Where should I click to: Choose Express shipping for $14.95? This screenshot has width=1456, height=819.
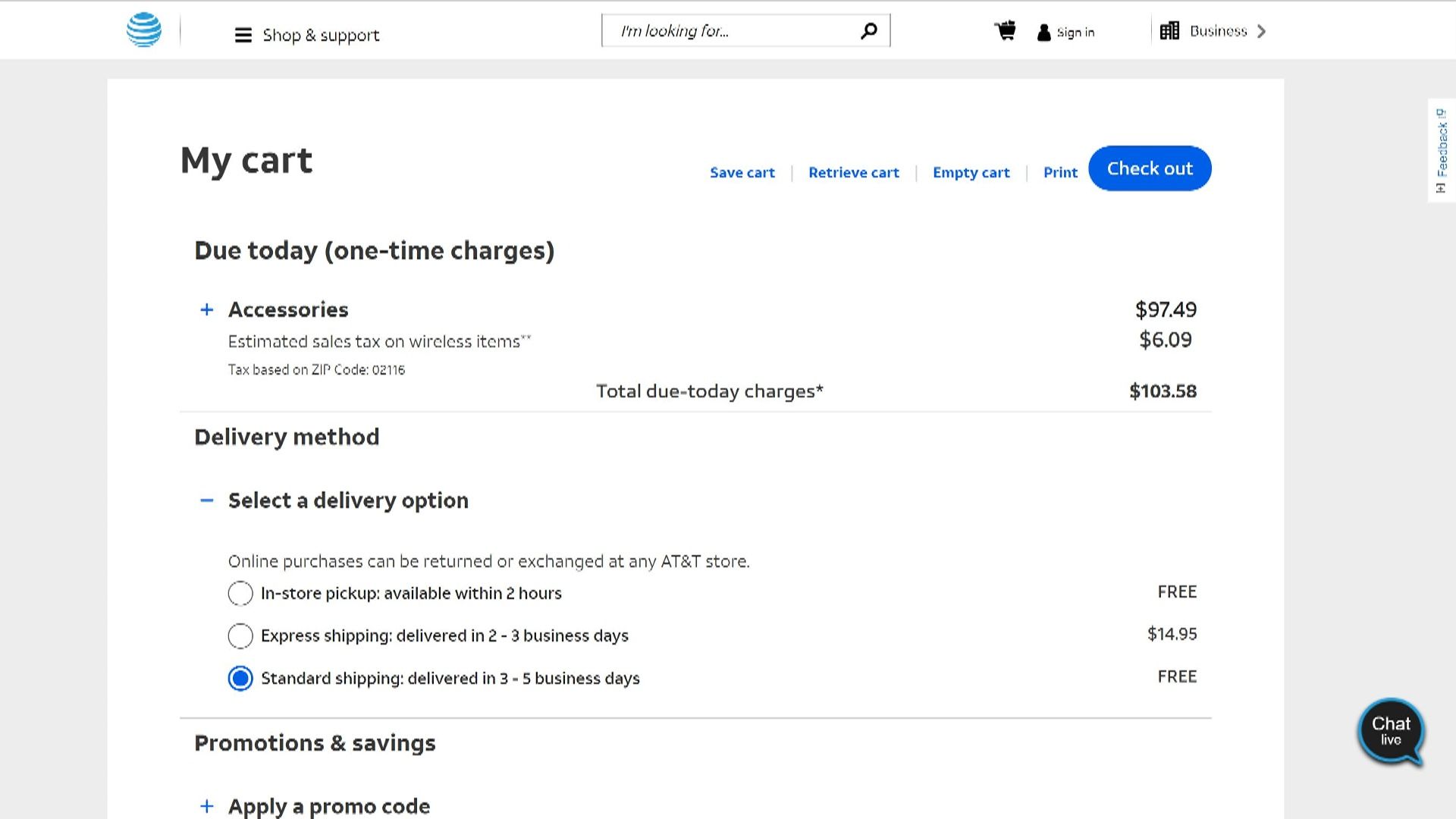[240, 636]
